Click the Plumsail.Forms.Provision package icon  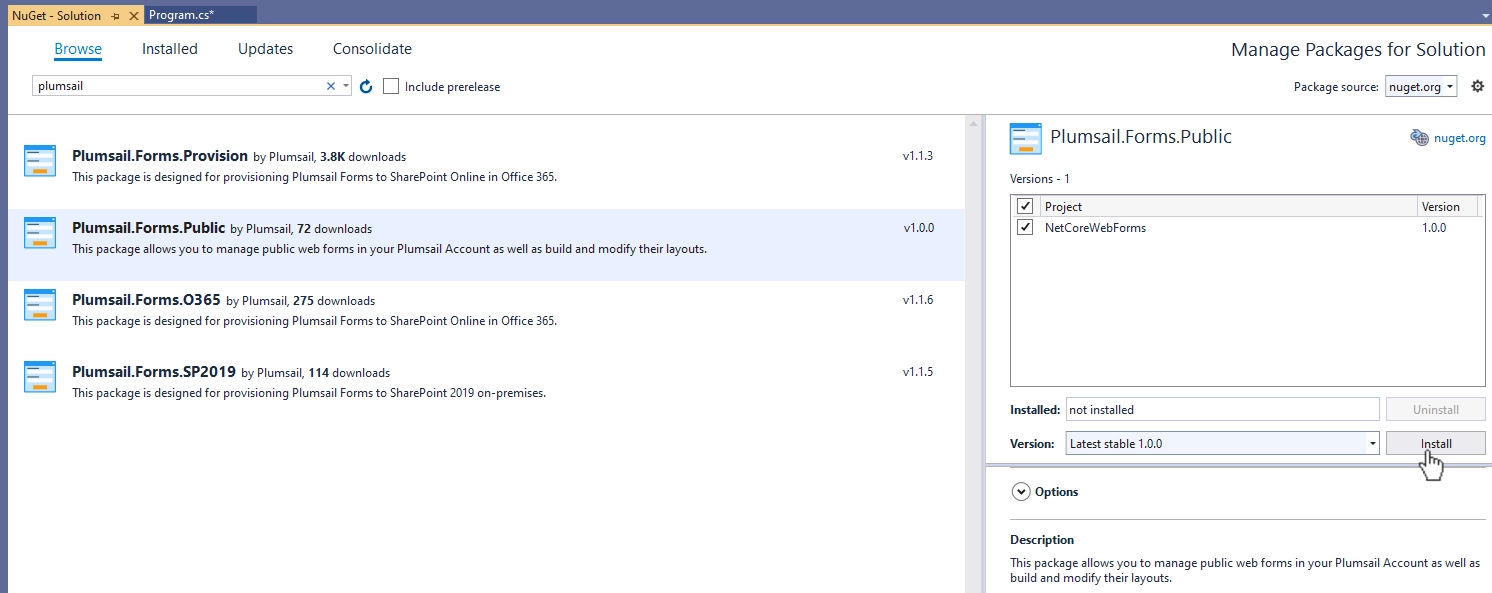[40, 160]
